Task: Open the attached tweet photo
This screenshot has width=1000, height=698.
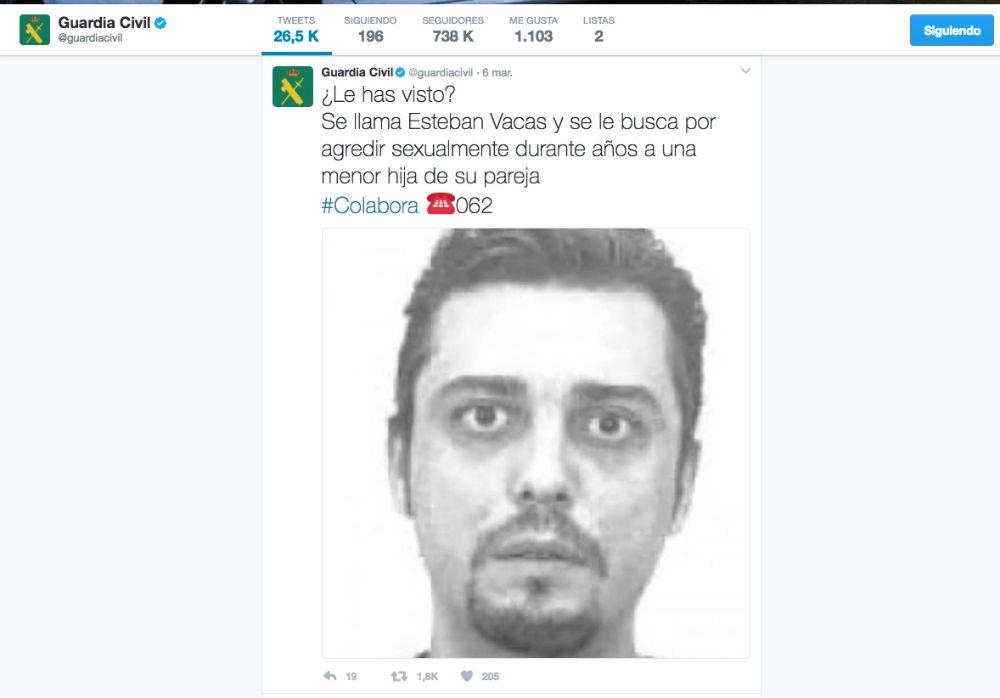Action: pyautogui.click(x=536, y=443)
